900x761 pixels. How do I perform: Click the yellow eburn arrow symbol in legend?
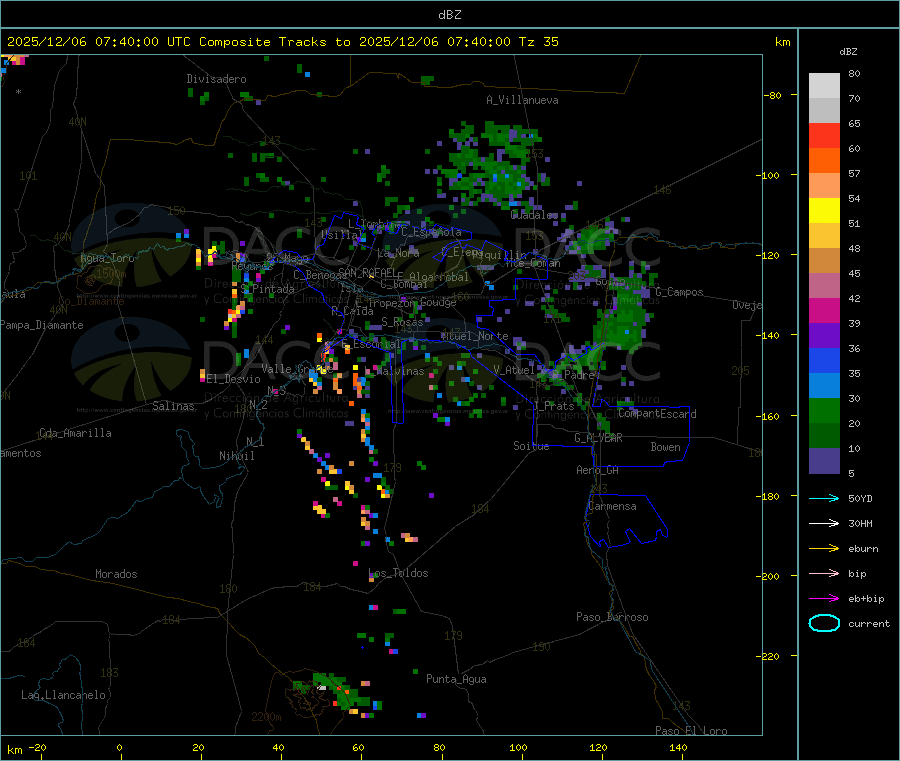click(824, 548)
